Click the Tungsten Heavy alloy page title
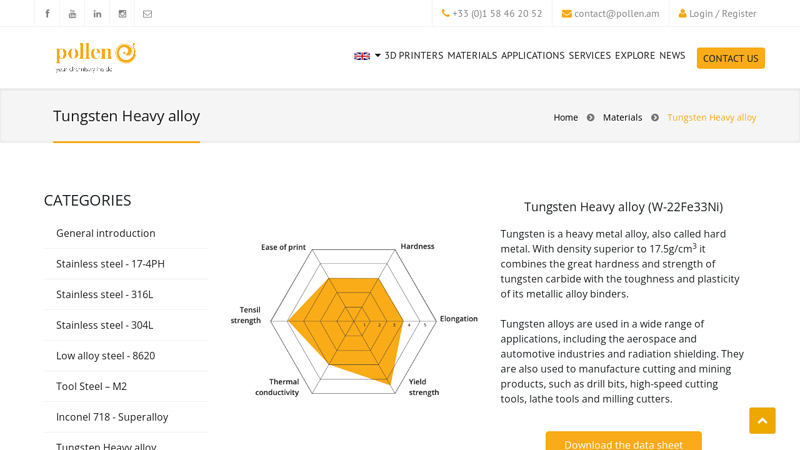This screenshot has height=450, width=800. [127, 116]
